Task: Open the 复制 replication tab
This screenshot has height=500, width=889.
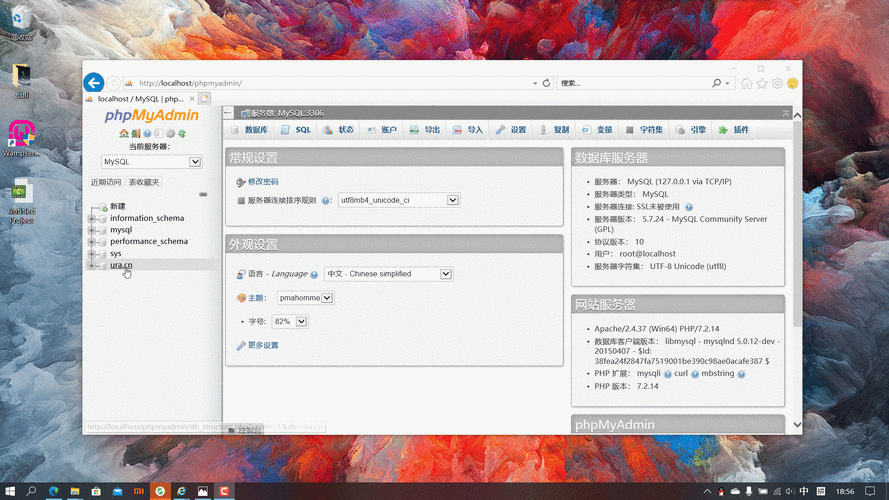Action: [554, 130]
